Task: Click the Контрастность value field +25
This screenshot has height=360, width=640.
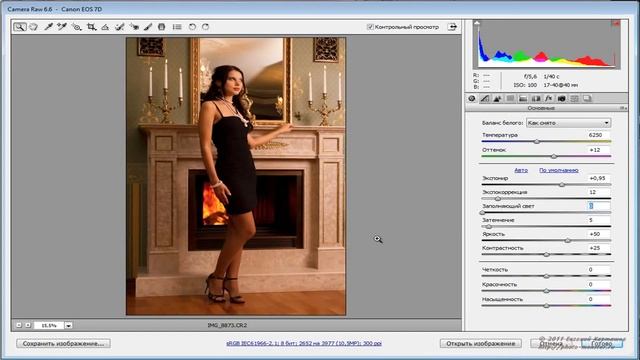Action: [x=599, y=248]
